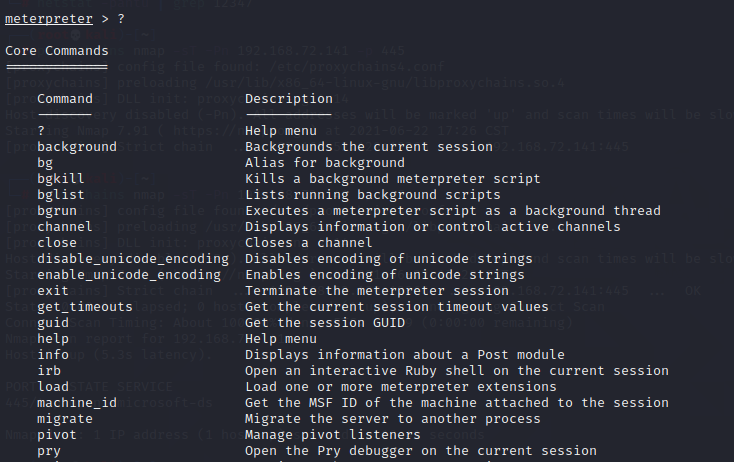The width and height of the screenshot is (734, 462).
Task: Click the bgrun command name
Action: 57,211
